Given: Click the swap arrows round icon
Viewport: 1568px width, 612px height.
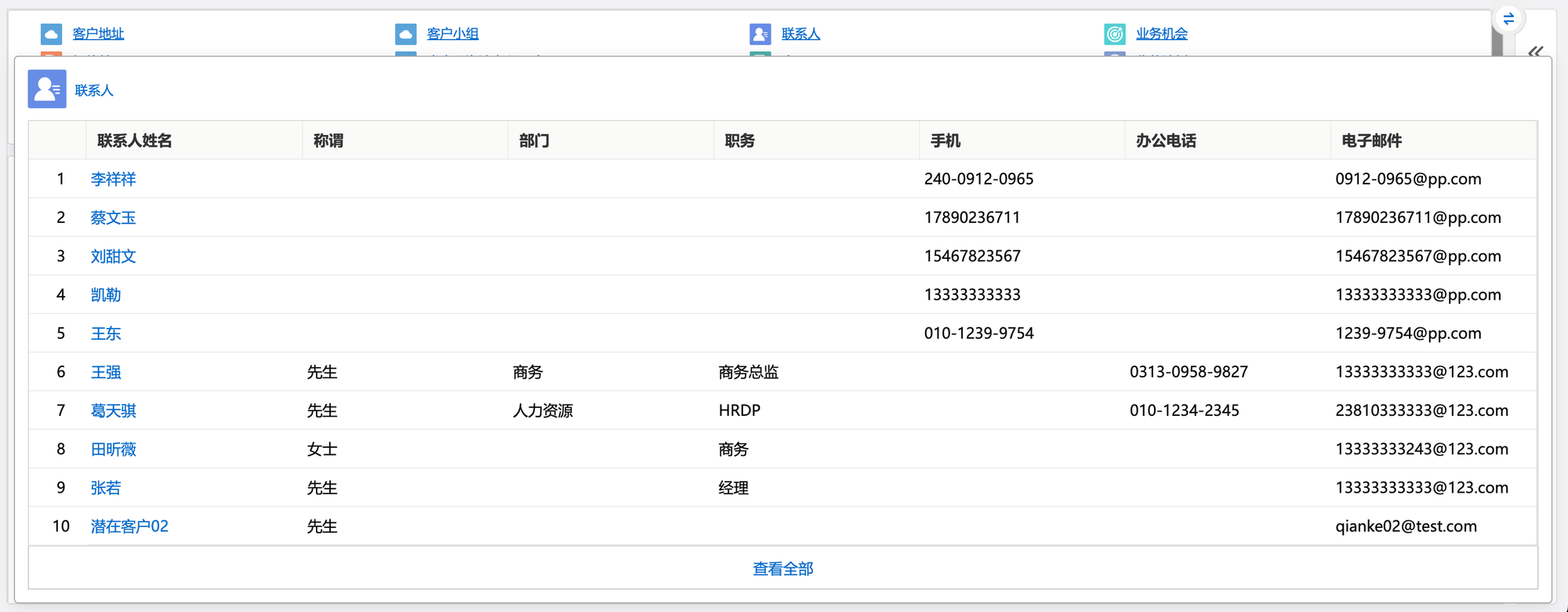Looking at the screenshot, I should [1508, 19].
